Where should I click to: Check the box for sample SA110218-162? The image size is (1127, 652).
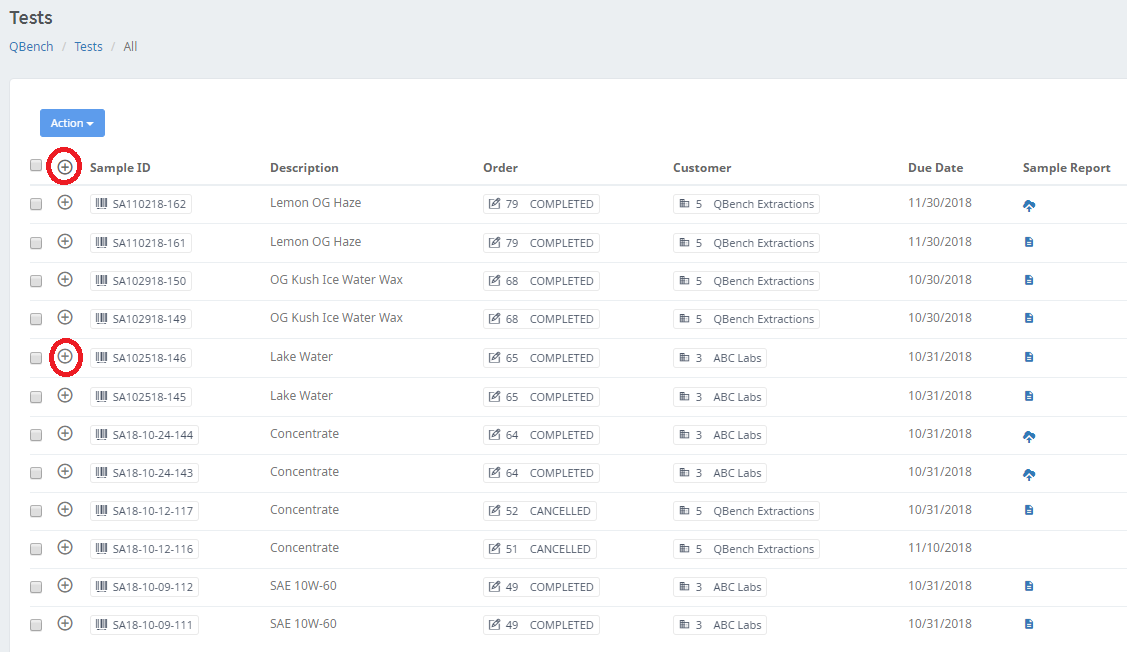point(36,204)
